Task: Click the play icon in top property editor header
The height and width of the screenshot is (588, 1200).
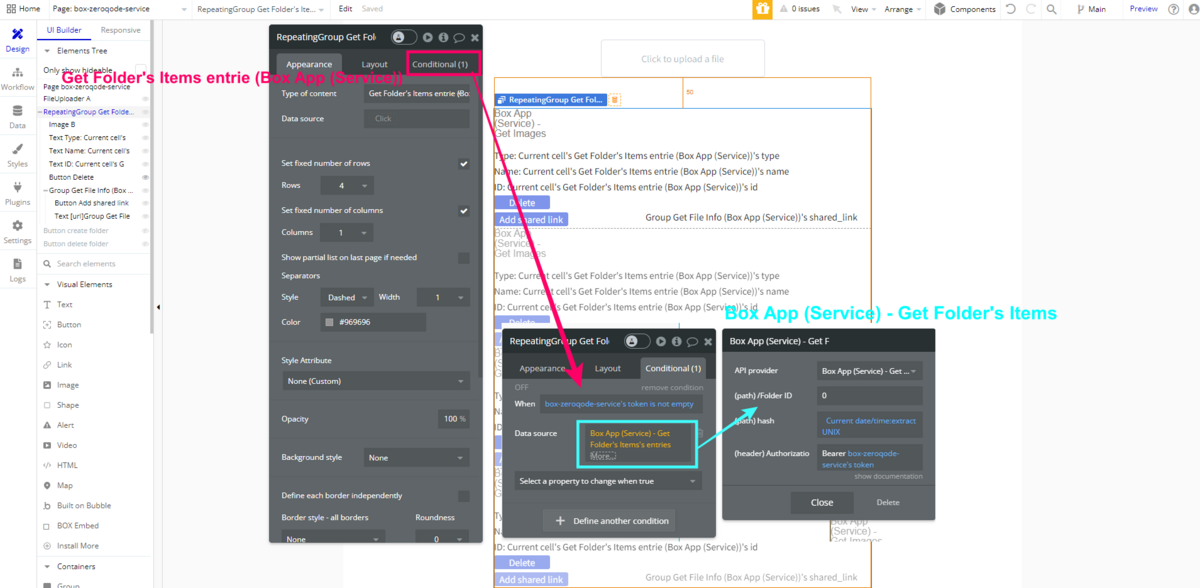Action: pyautogui.click(x=427, y=37)
